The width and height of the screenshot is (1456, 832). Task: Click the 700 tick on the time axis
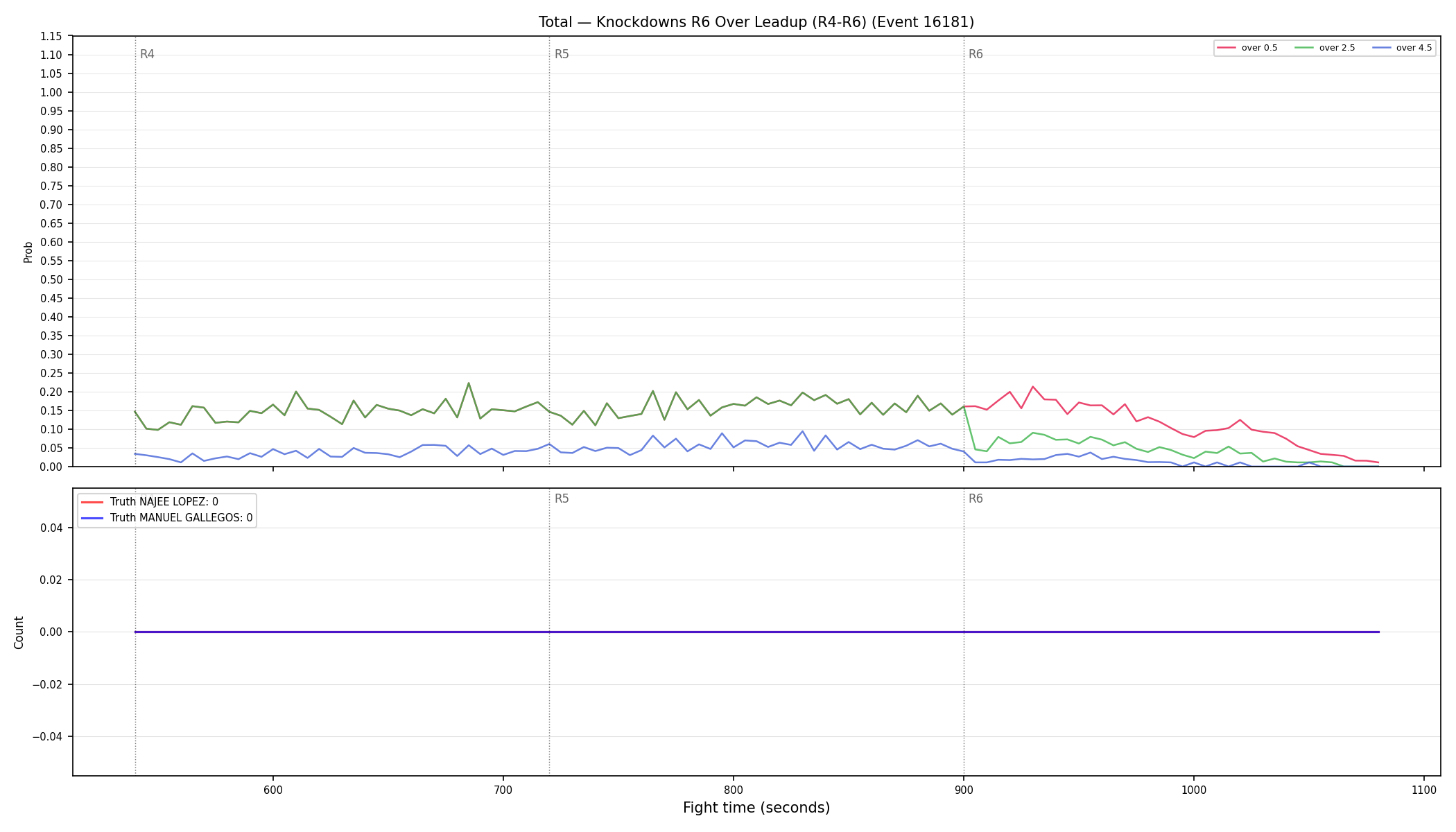pyautogui.click(x=503, y=790)
